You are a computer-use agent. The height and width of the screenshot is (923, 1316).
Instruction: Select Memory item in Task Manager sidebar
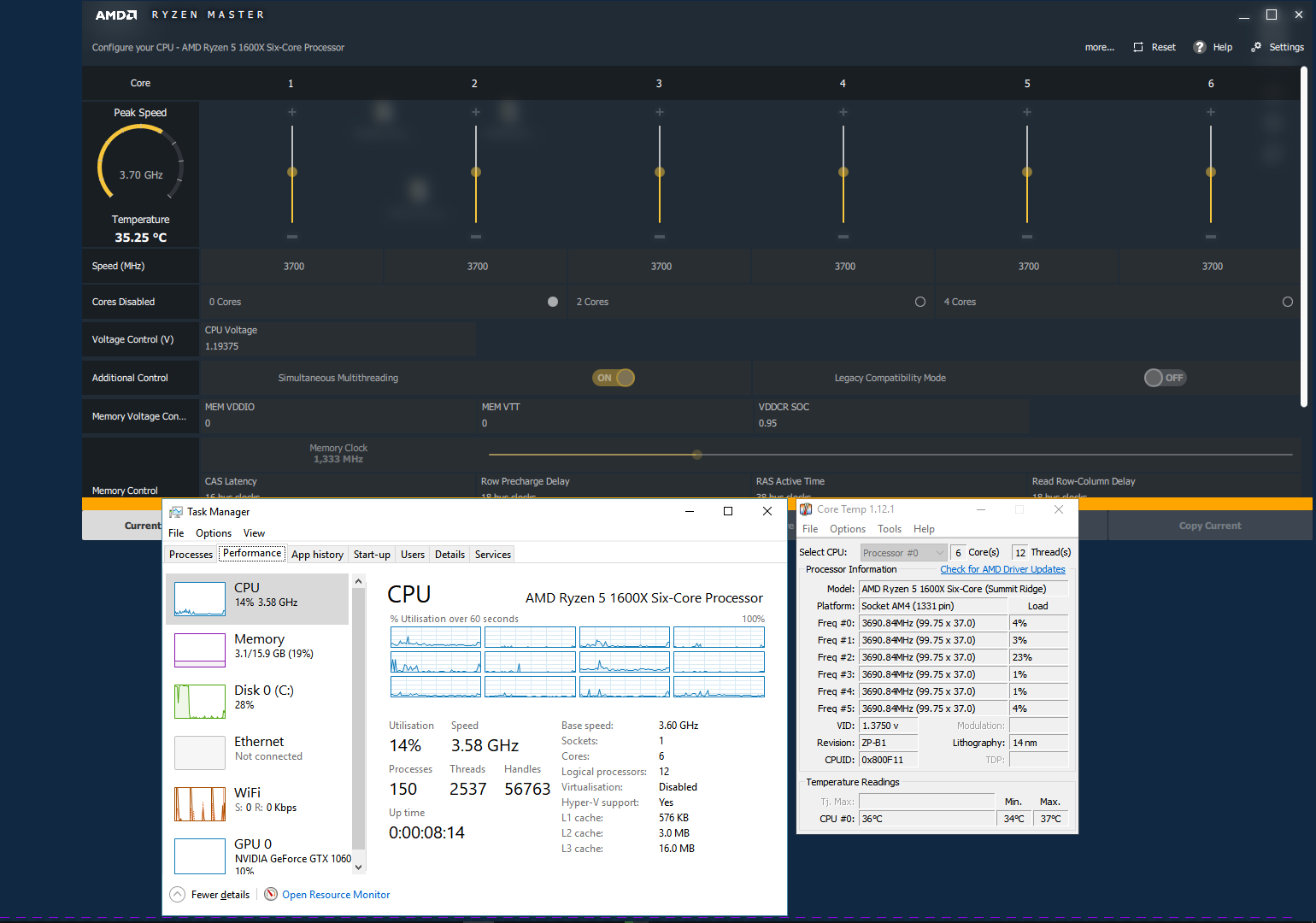[257, 650]
